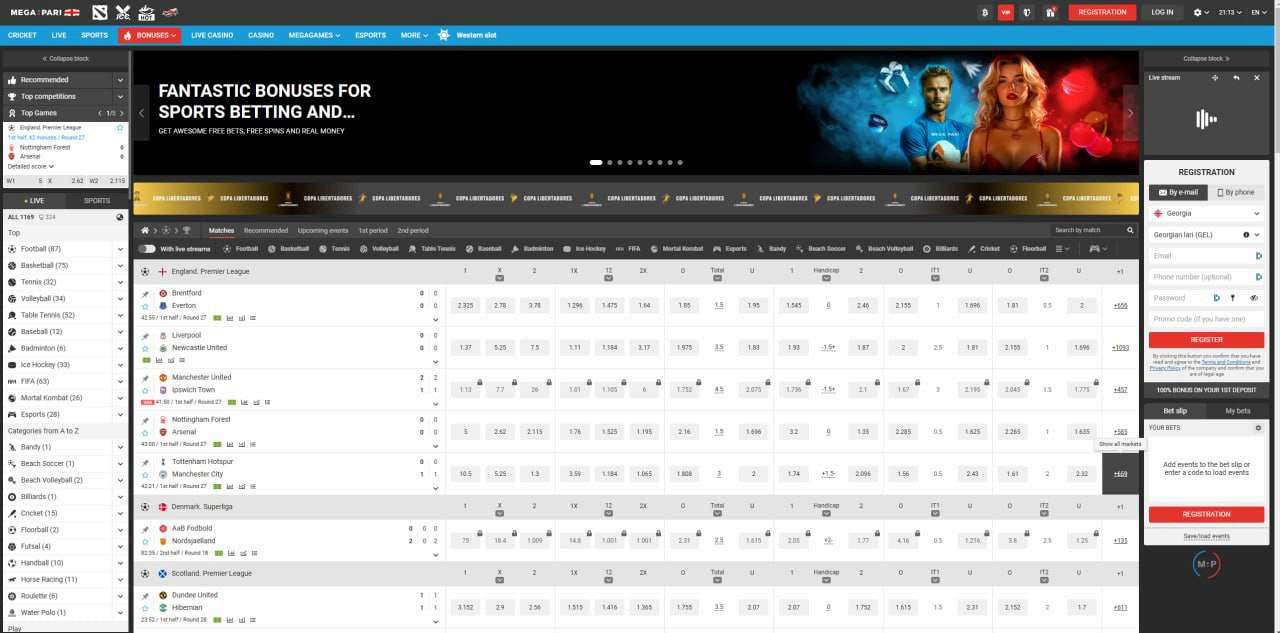
Task: Go to LIVE CASINO menu item
Action: [x=212, y=35]
